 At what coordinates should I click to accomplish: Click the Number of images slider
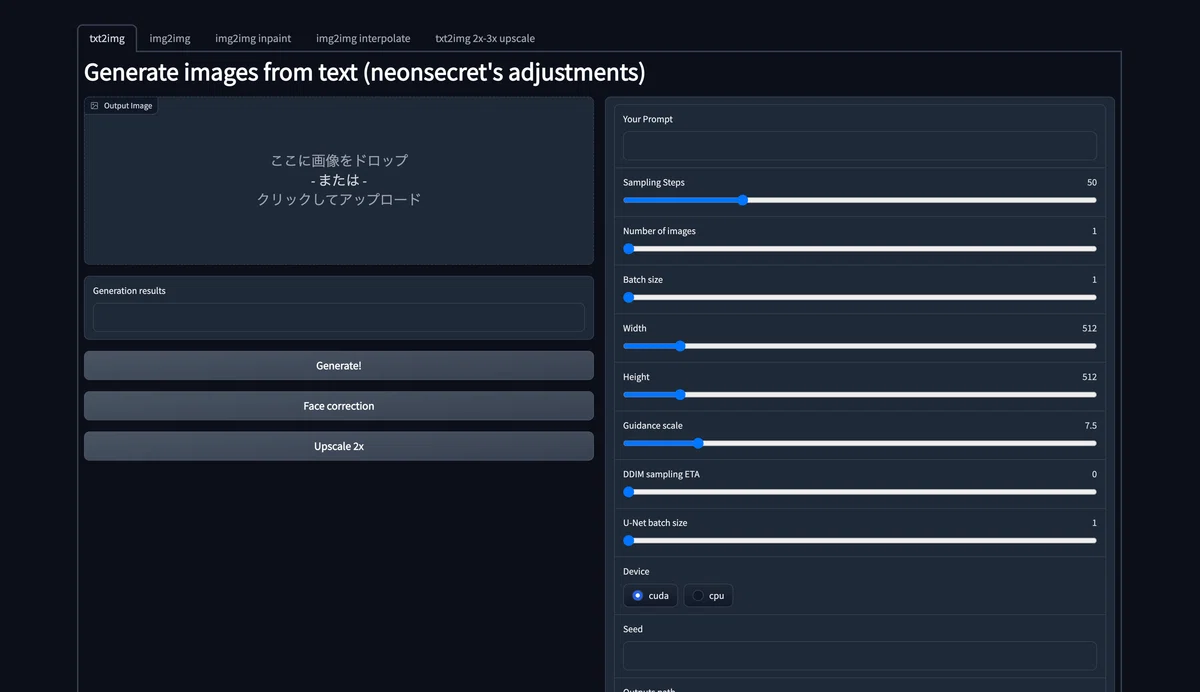coord(860,249)
